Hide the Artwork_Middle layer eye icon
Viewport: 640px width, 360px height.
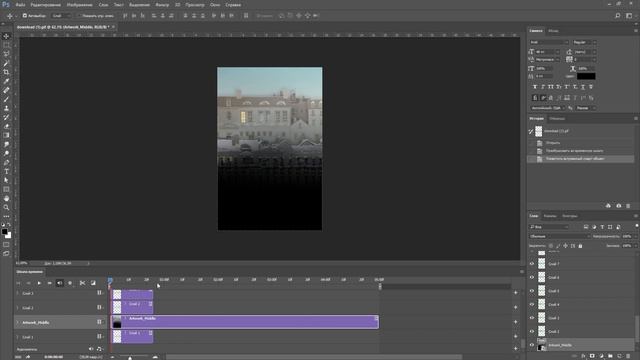pos(532,345)
